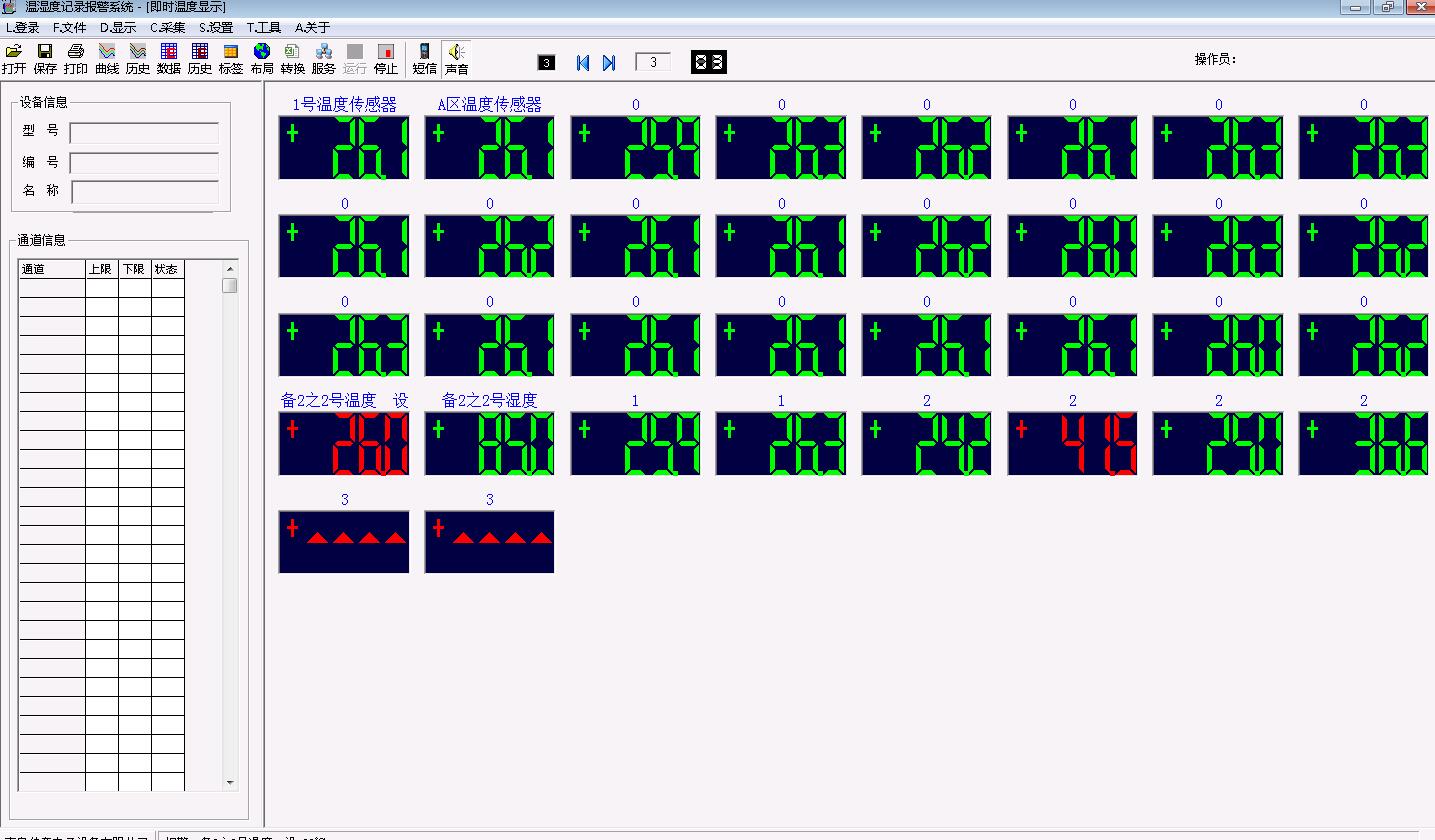Select the 布局 layout globe icon

pyautogui.click(x=262, y=58)
